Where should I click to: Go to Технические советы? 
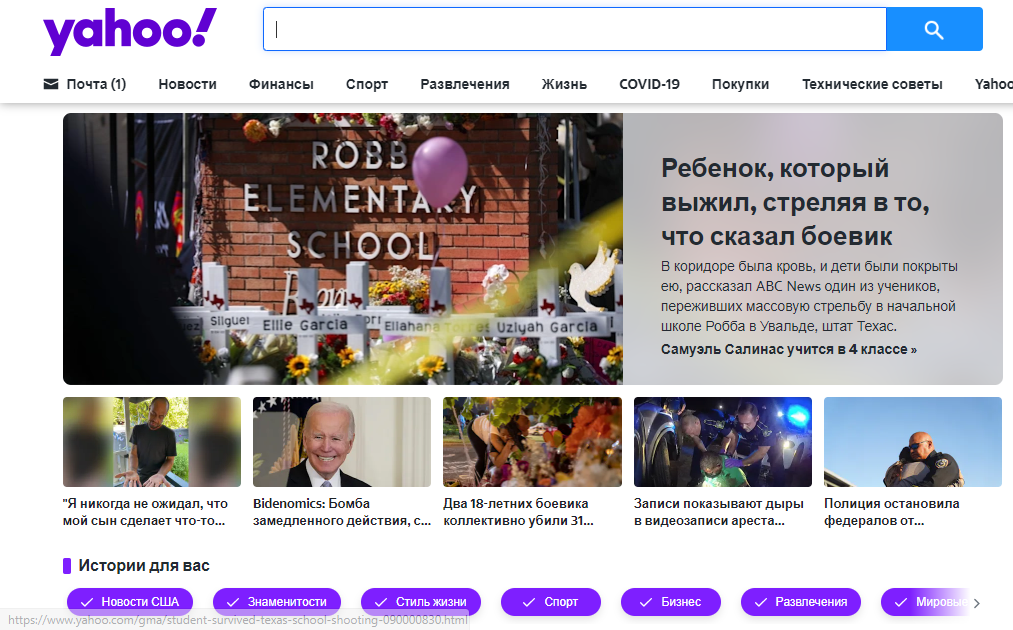[872, 84]
